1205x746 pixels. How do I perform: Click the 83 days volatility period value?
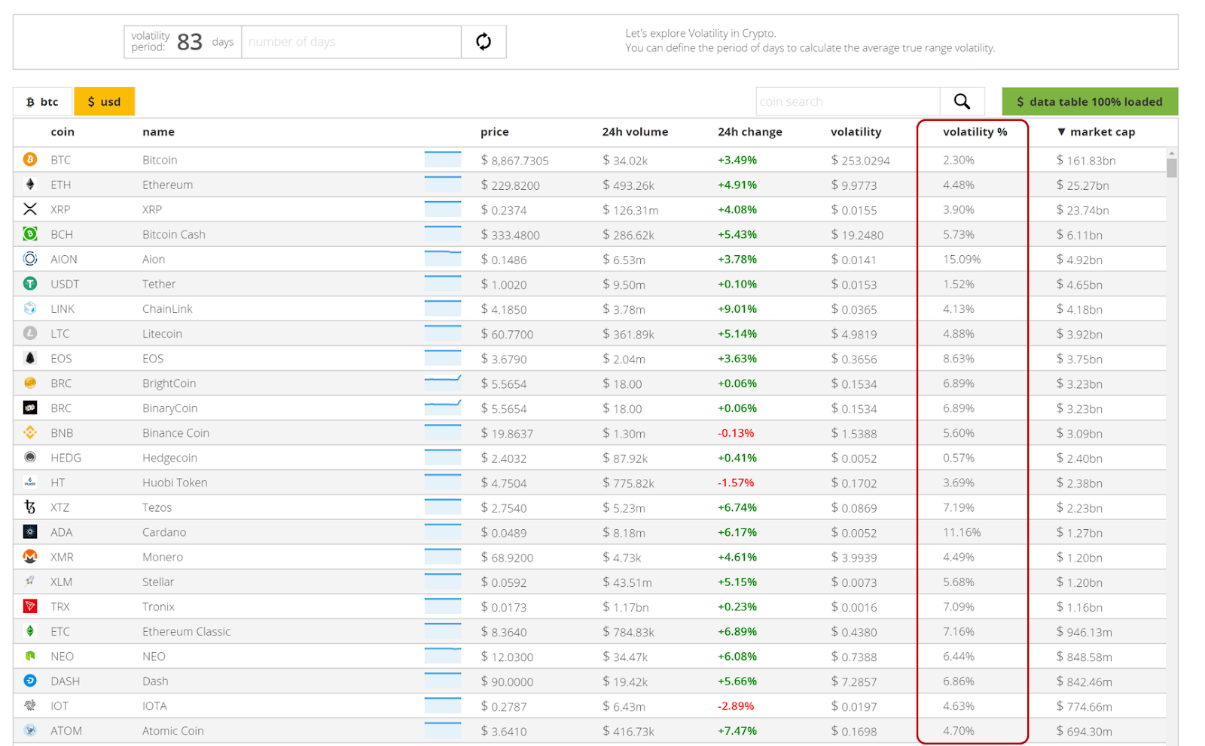coord(190,42)
